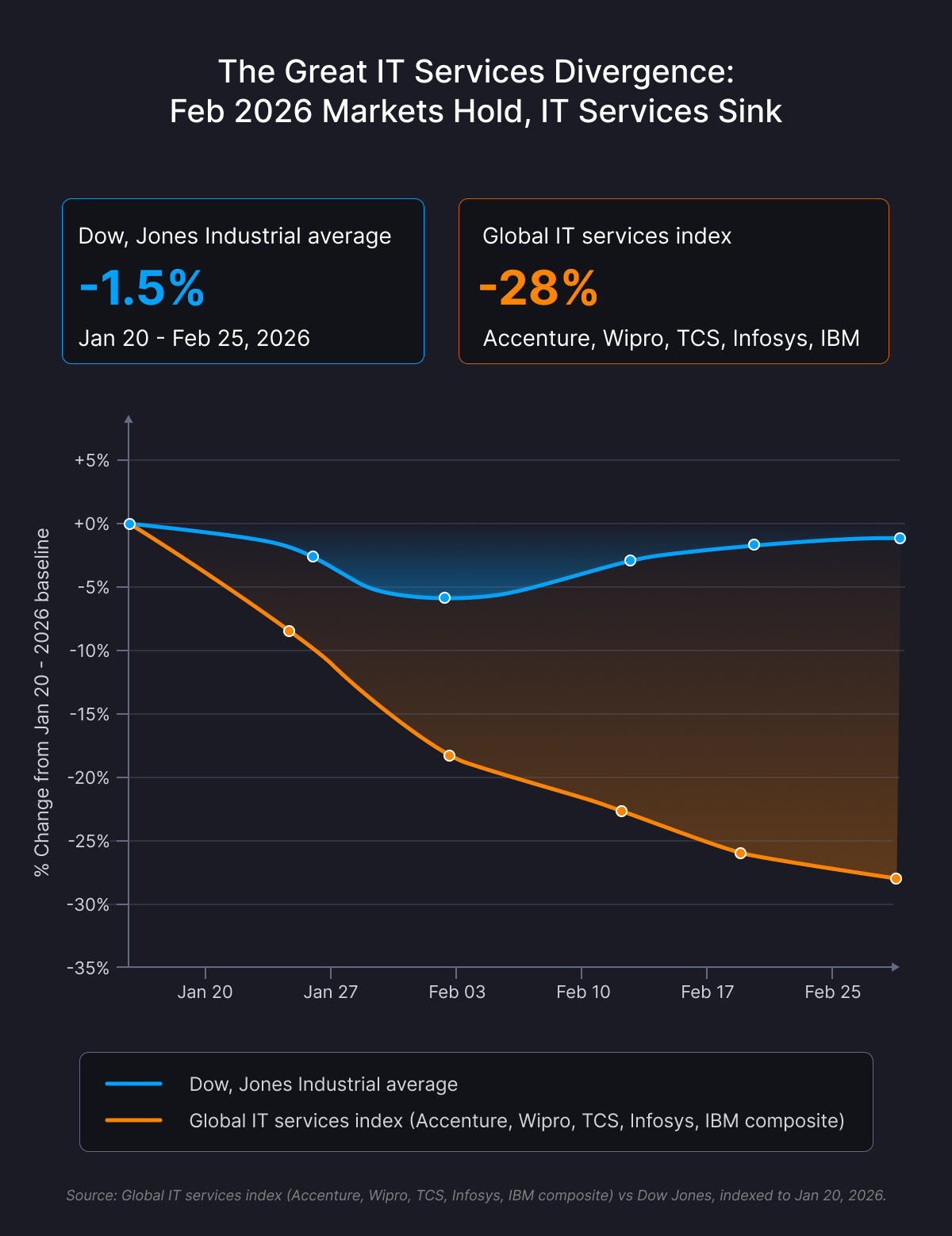This screenshot has height=1236, width=952.
Task: Click the orange legend line swatch
Action: click(133, 1120)
